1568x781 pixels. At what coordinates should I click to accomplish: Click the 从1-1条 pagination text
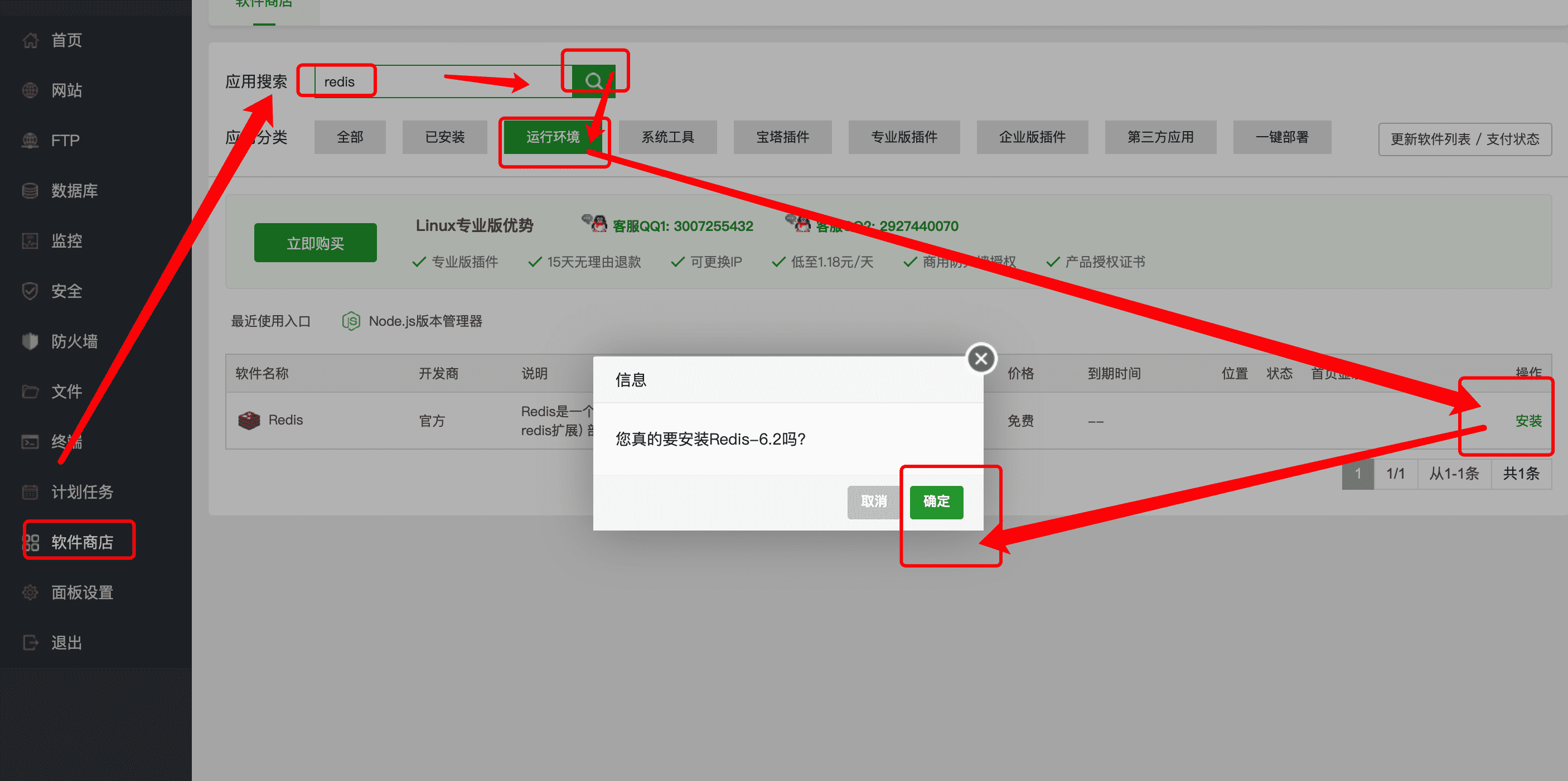(1454, 474)
